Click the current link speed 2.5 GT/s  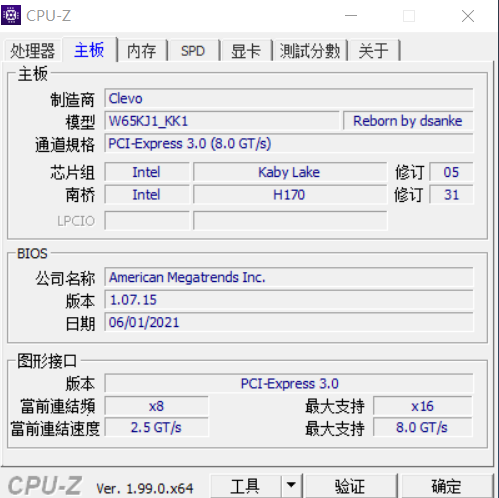156,427
